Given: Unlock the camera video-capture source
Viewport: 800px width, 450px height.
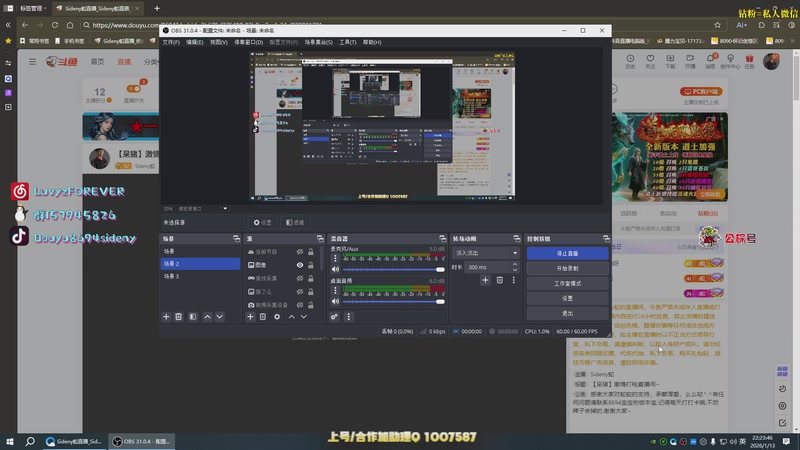Looking at the screenshot, I should tap(311, 305).
